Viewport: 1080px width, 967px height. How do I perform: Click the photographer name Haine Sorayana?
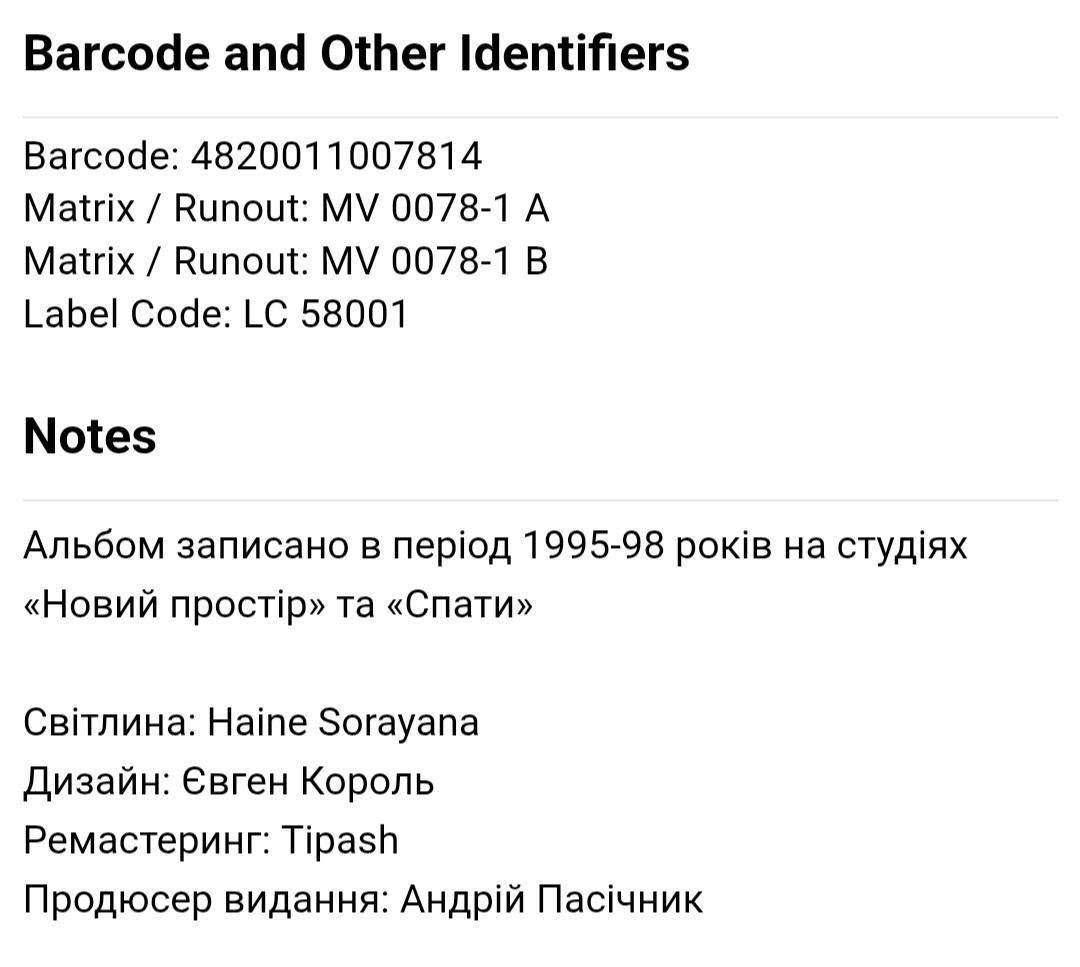coord(343,723)
